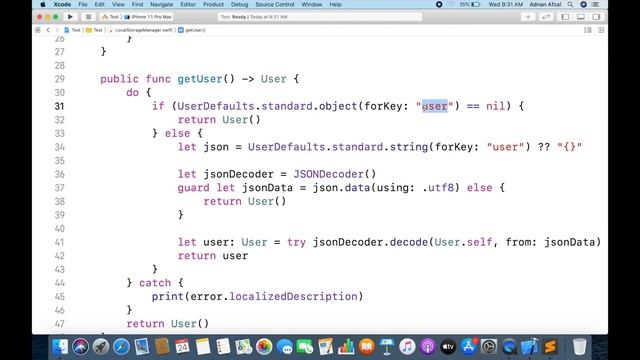Toggle the Navigator panel
Screen dimensions: 640x360
[565, 17]
